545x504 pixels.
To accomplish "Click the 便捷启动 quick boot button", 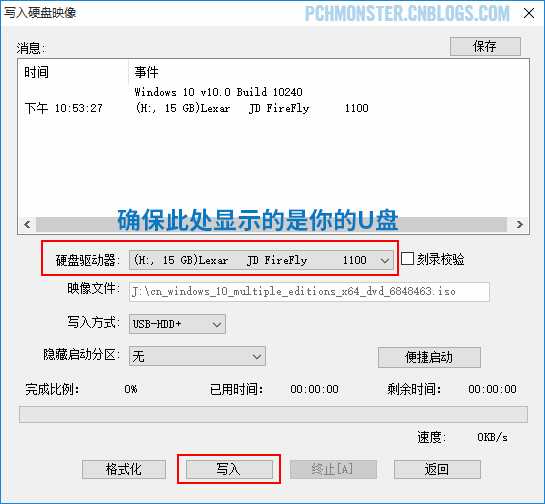I will (429, 357).
